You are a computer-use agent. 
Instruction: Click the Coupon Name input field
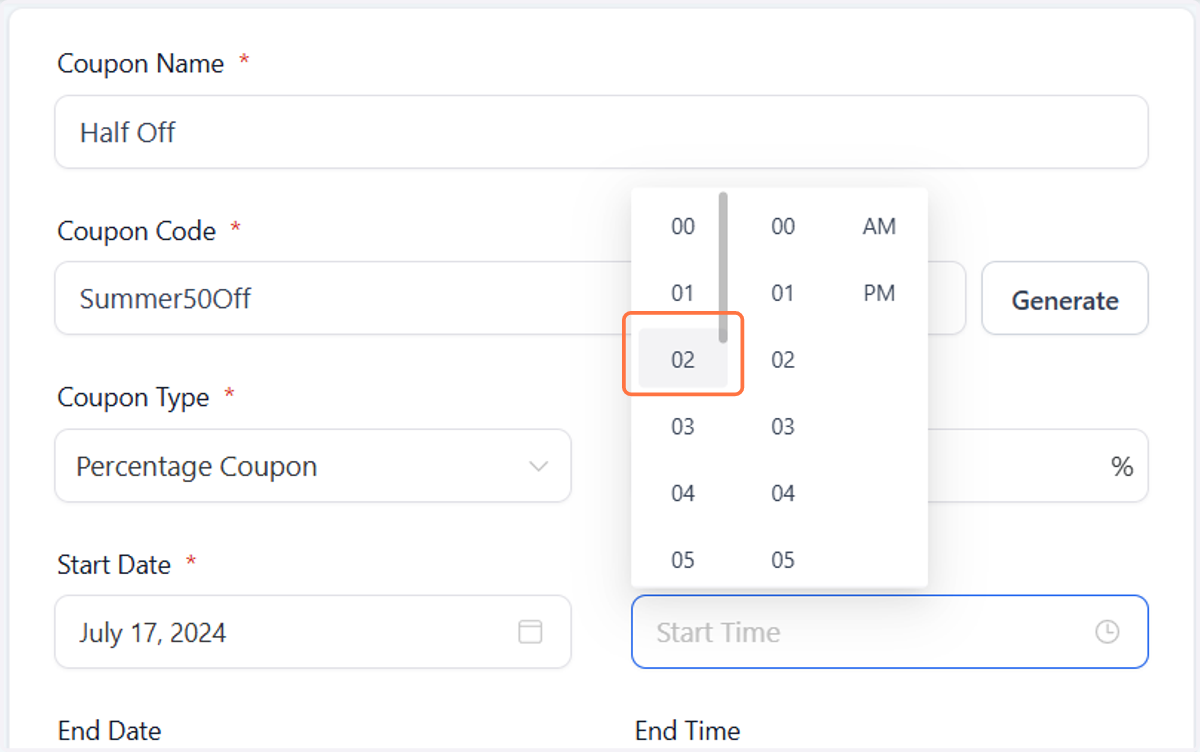coord(601,131)
